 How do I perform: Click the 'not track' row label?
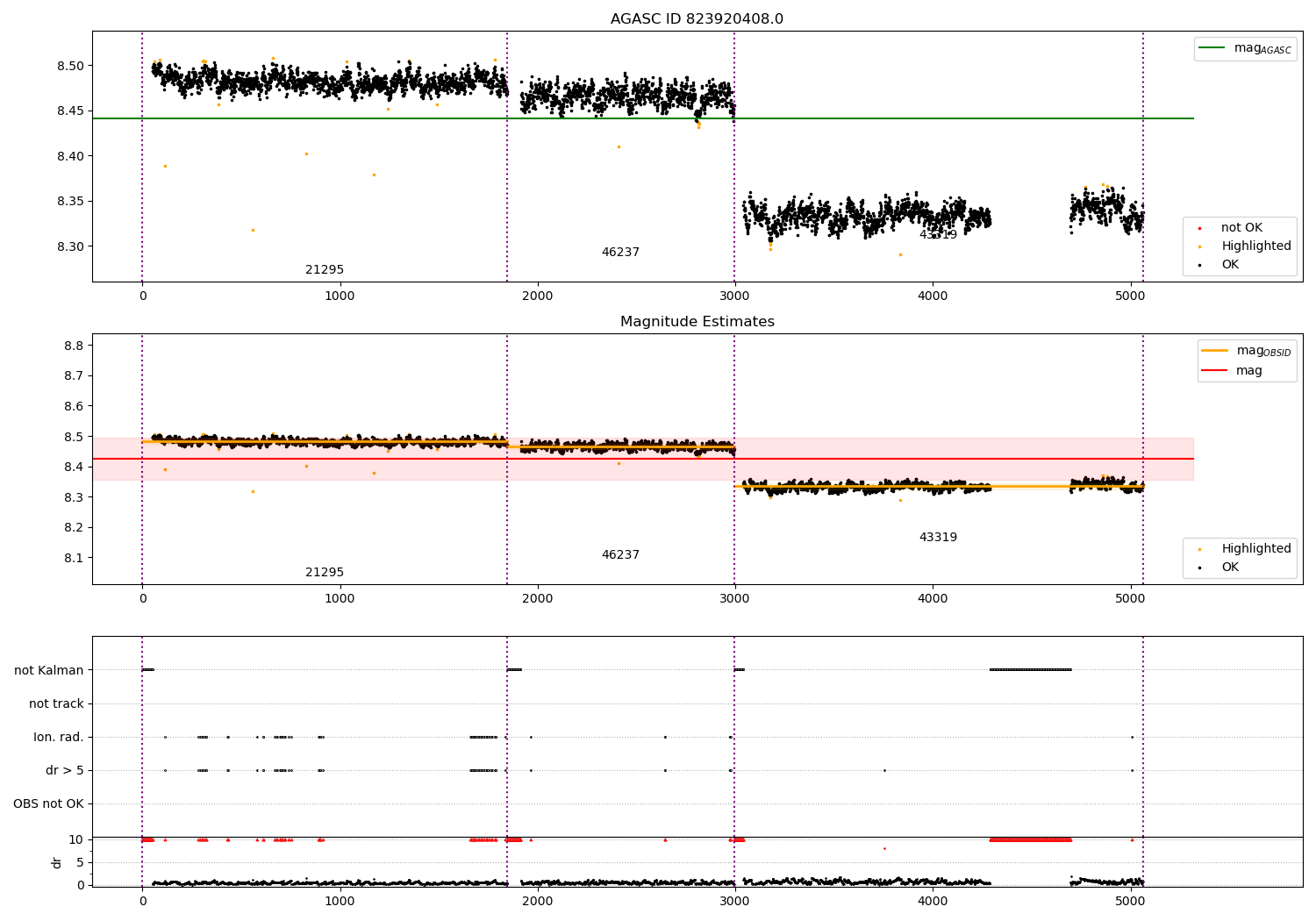tap(56, 704)
